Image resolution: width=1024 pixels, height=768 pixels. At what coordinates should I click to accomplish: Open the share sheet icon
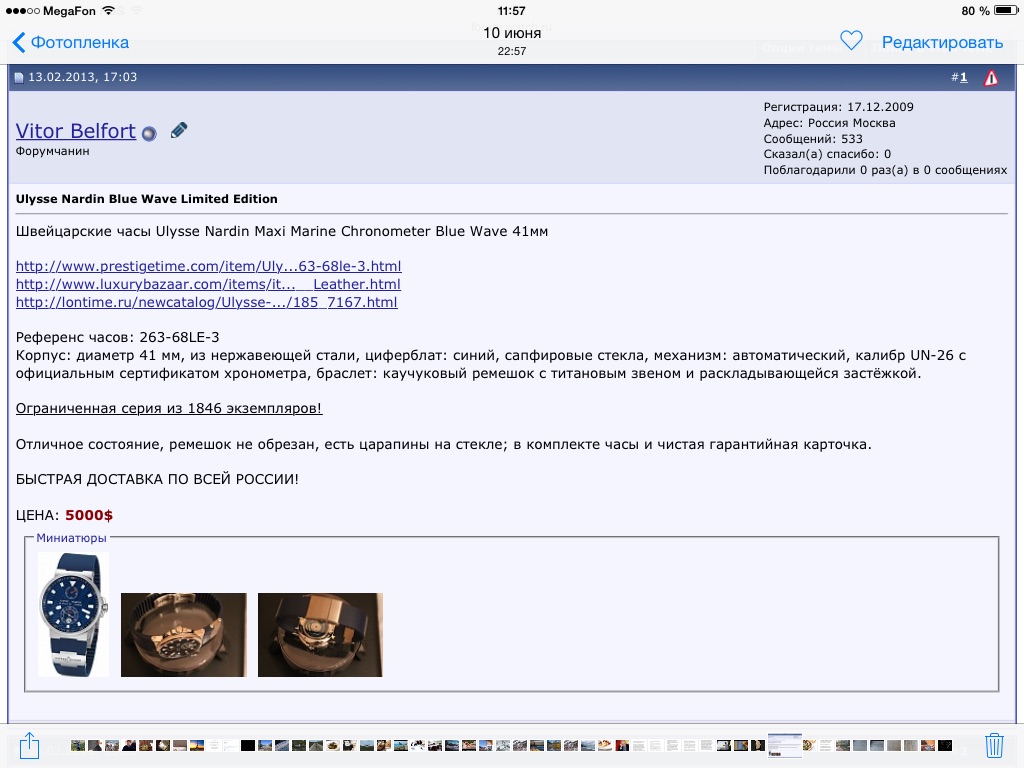click(29, 745)
